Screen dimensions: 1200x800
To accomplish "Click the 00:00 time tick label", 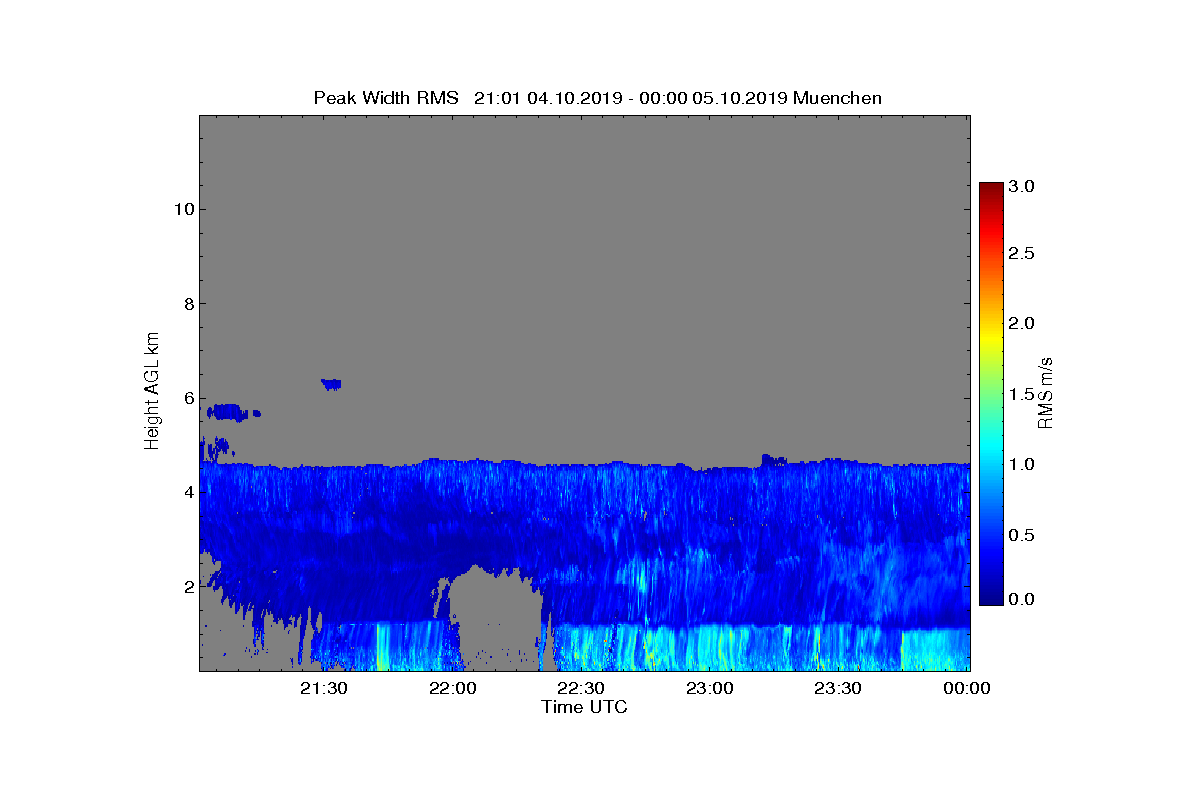I will tap(966, 688).
